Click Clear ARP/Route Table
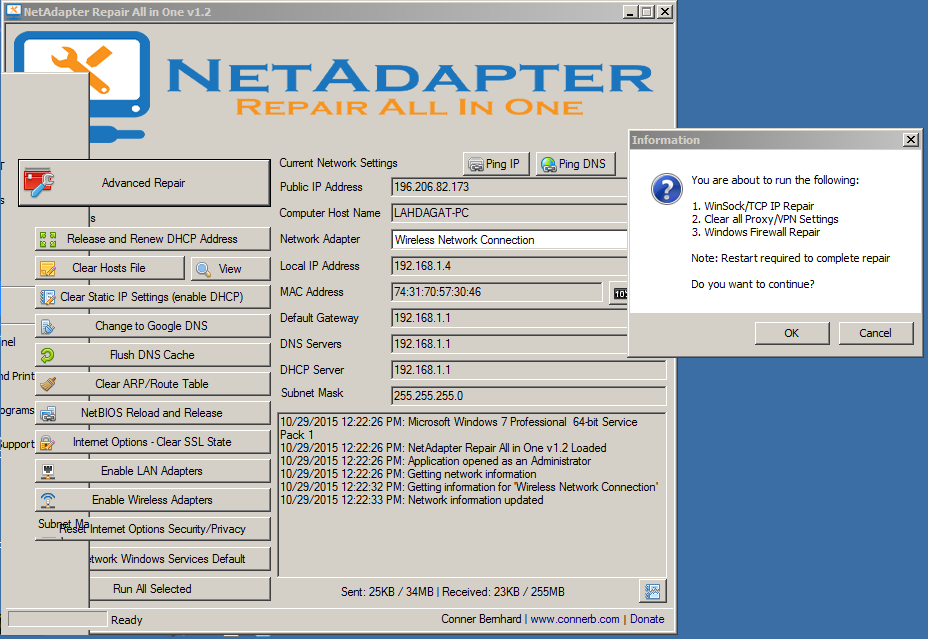This screenshot has width=928, height=639. (153, 384)
